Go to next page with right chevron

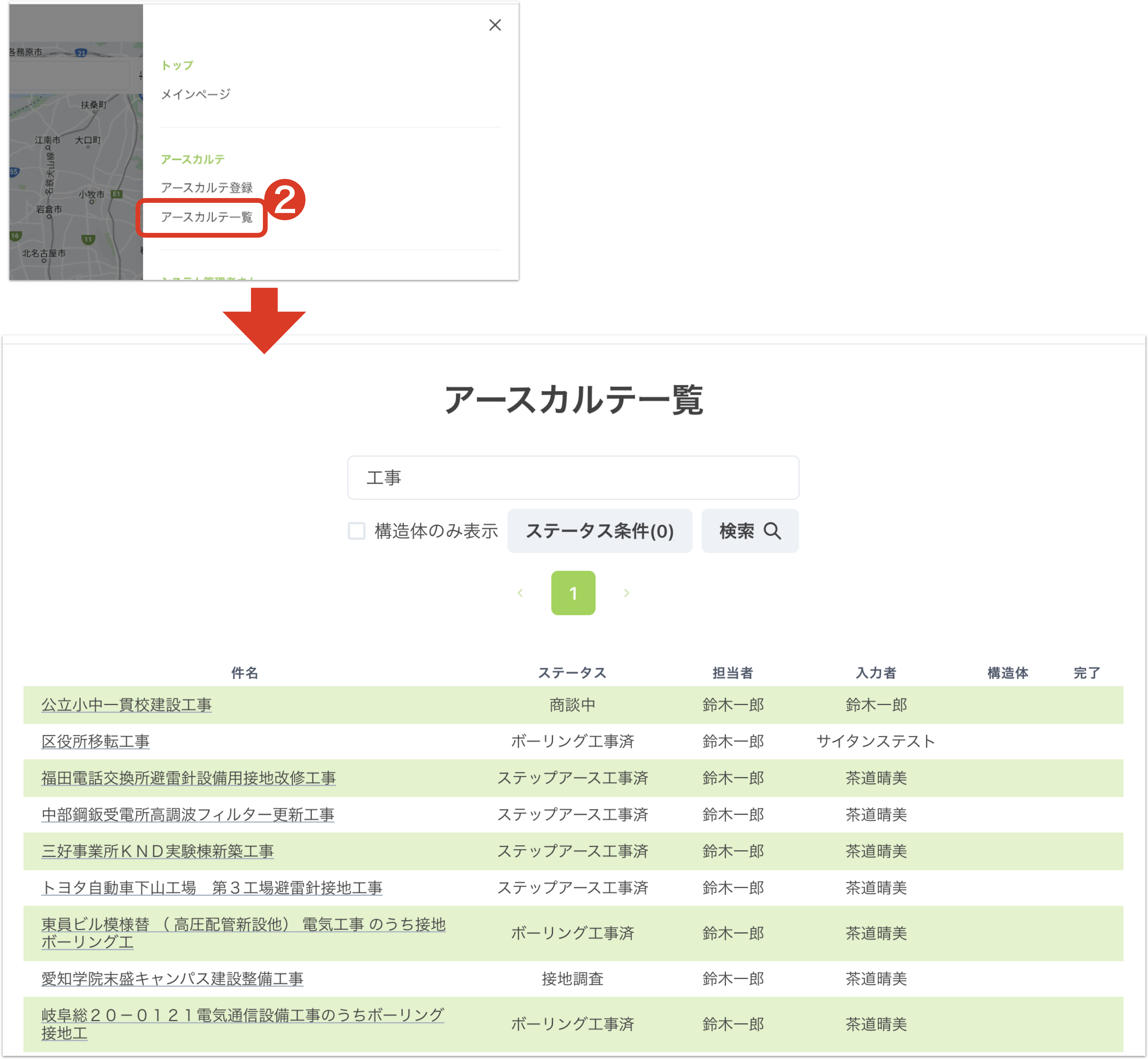[x=626, y=592]
